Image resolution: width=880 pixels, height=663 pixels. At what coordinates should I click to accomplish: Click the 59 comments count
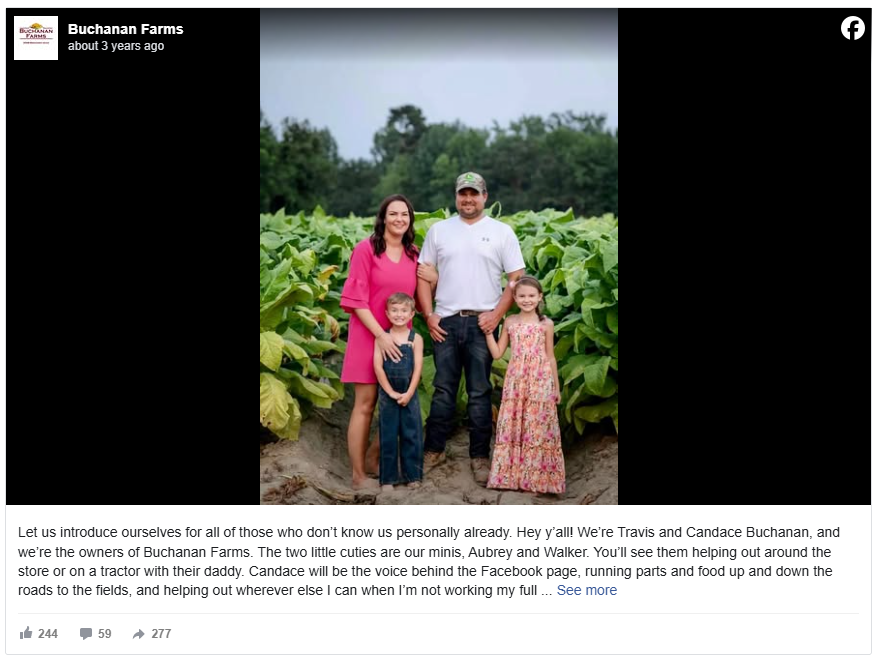point(104,634)
